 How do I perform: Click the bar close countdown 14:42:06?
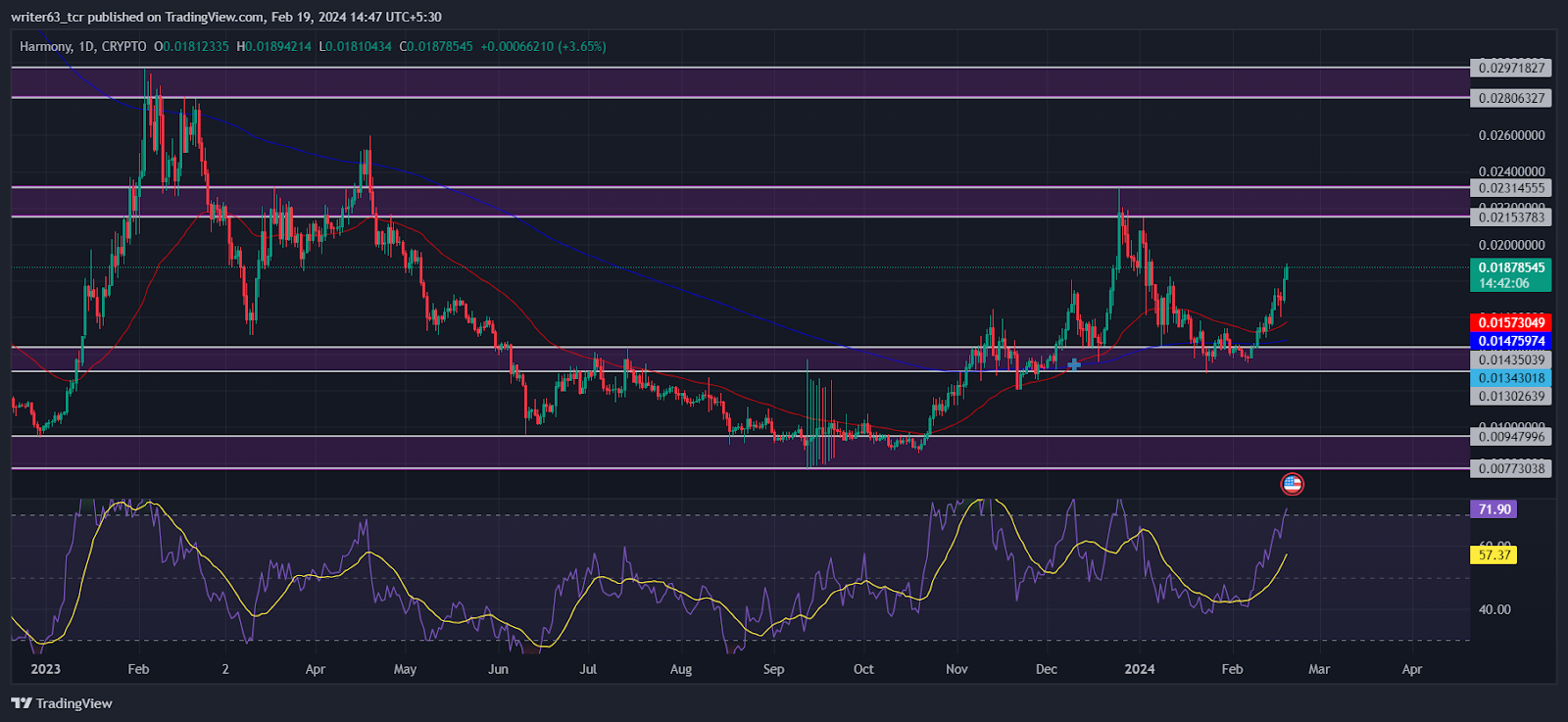click(1504, 283)
